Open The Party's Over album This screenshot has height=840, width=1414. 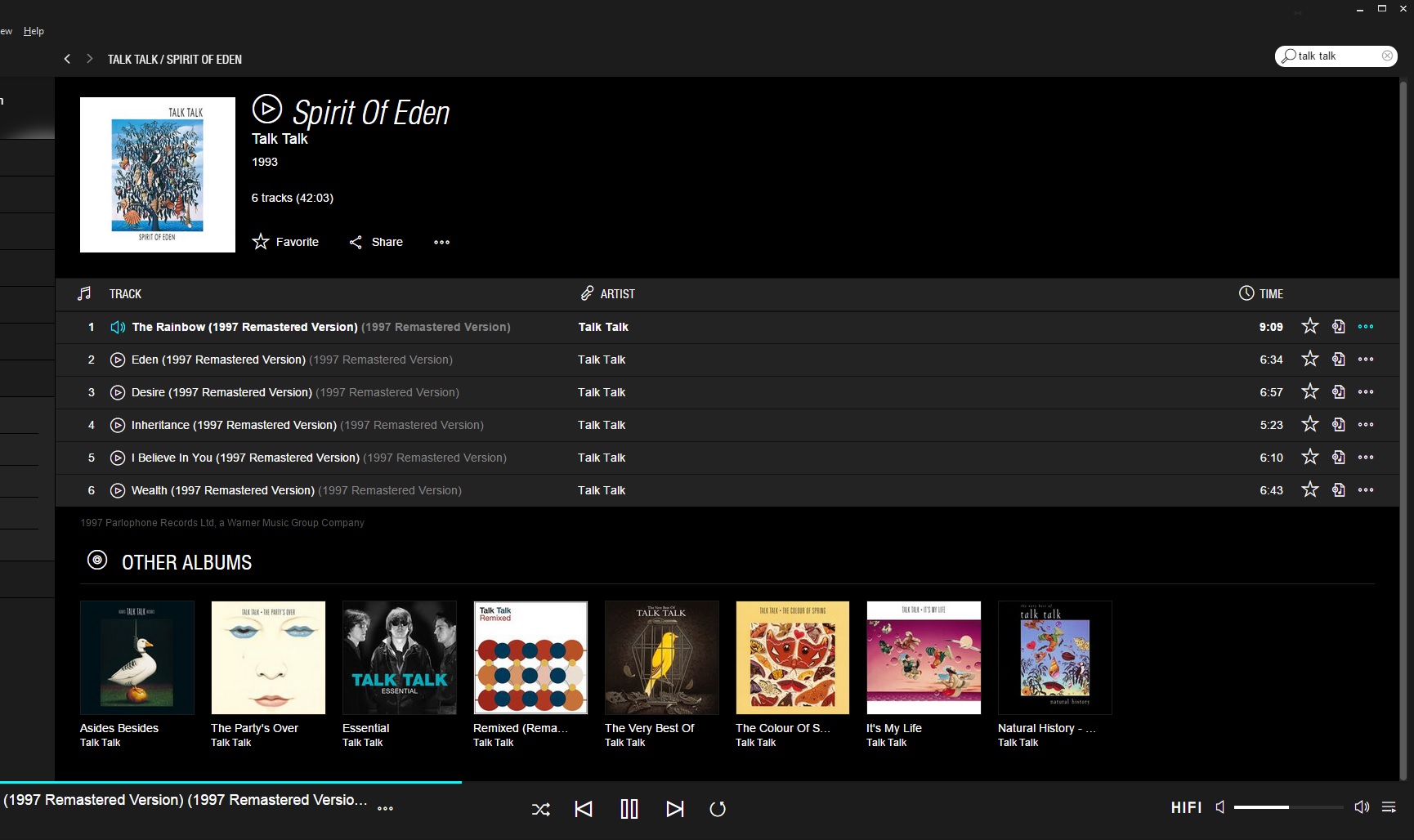pyautogui.click(x=268, y=658)
